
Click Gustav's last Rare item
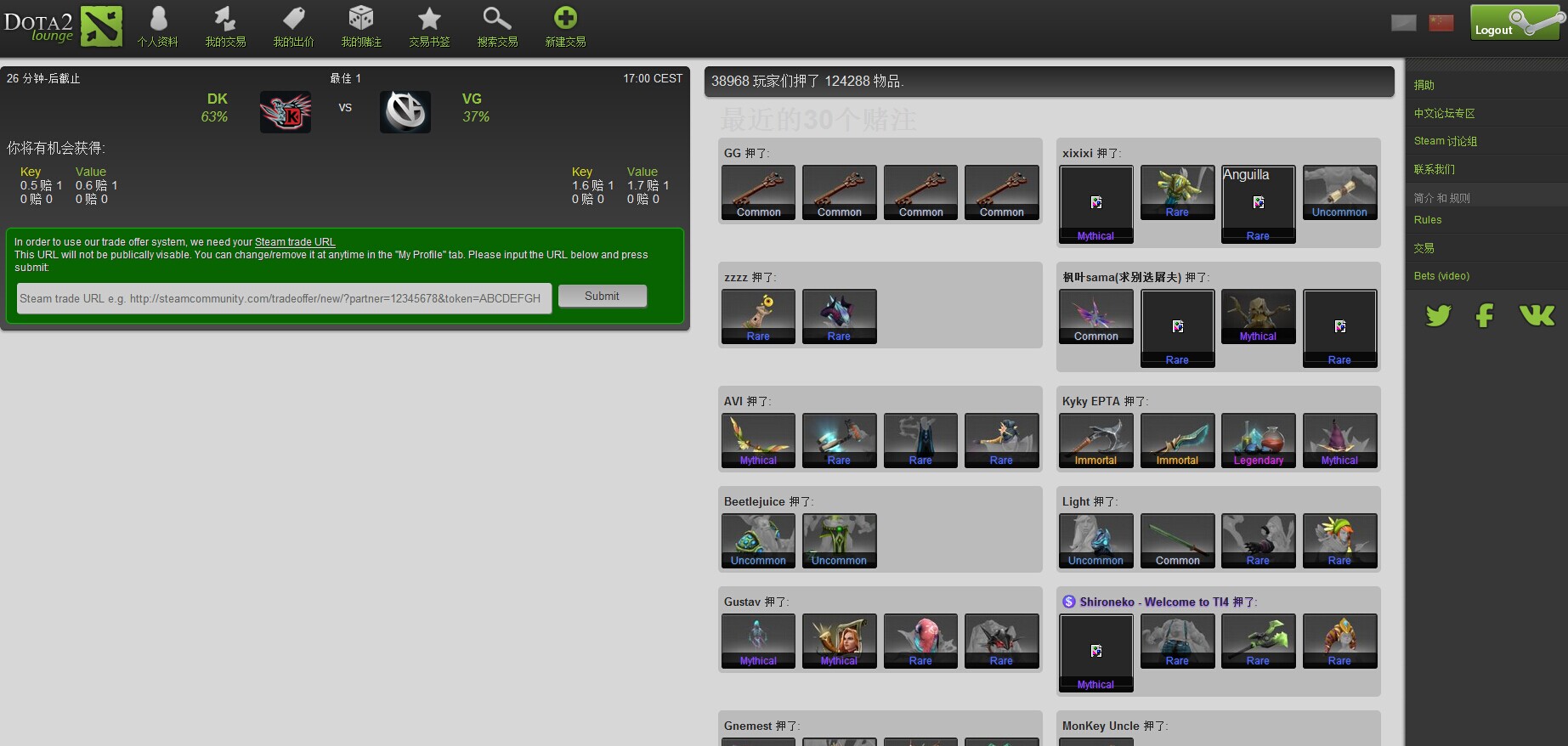point(1001,641)
